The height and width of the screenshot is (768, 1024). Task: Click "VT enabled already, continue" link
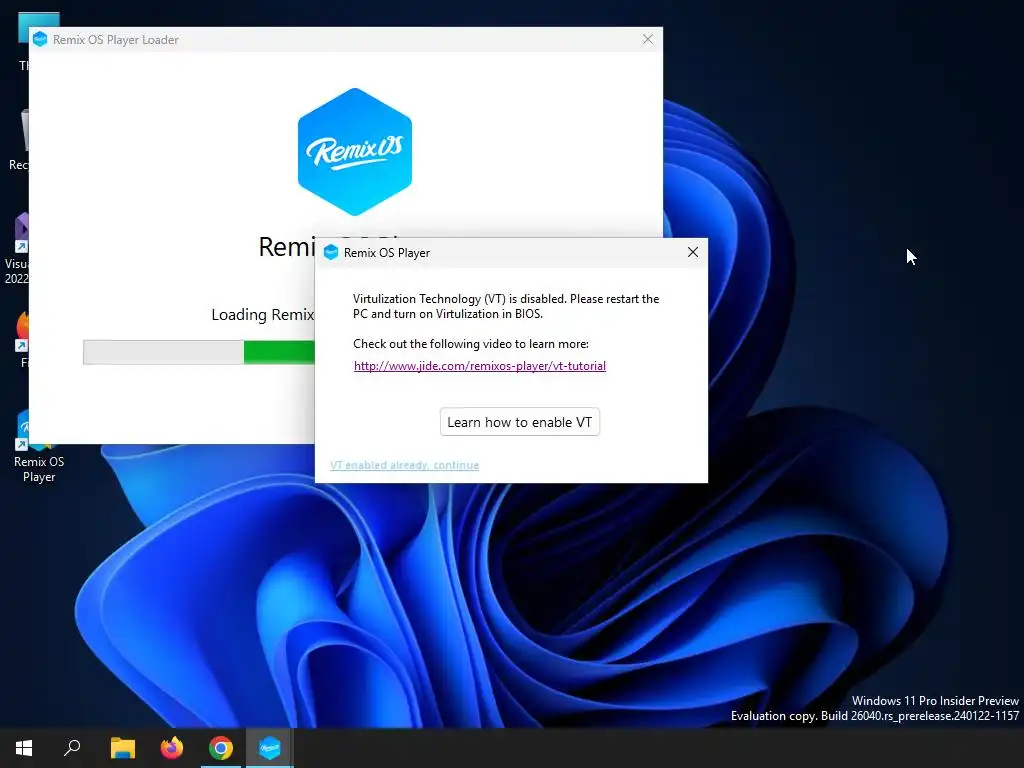click(404, 465)
